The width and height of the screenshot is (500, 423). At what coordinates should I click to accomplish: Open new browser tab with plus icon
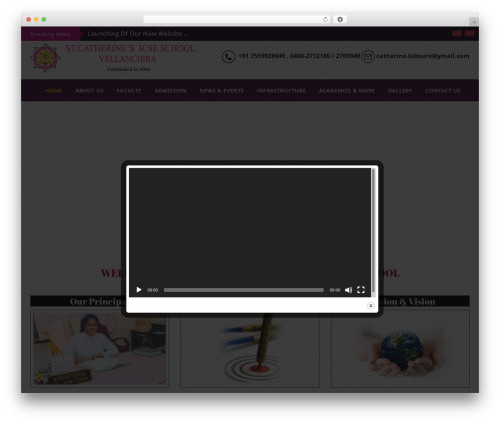tap(474, 22)
